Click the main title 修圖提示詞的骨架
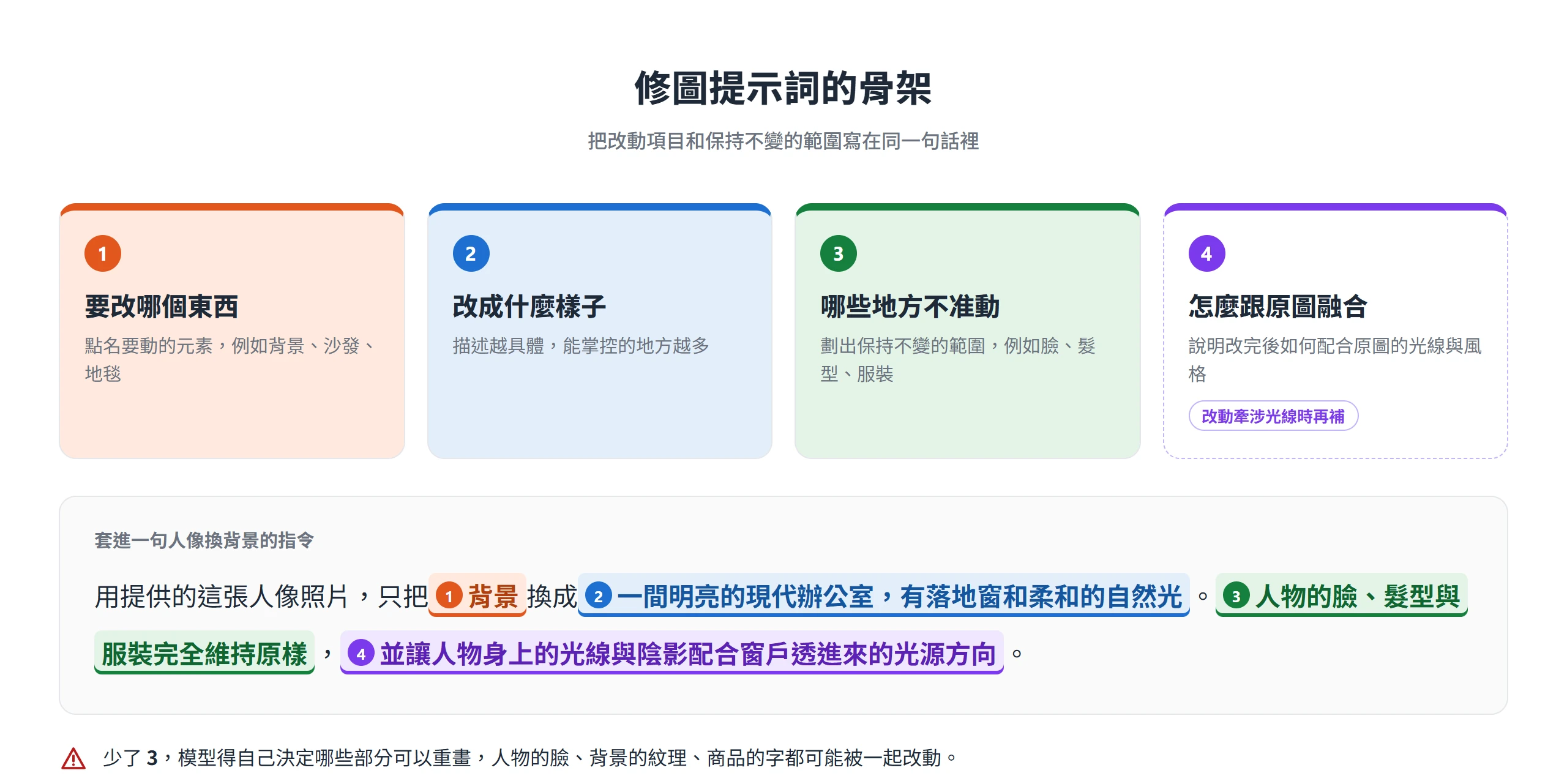Viewport: 1567px width, 784px height. (x=783, y=88)
